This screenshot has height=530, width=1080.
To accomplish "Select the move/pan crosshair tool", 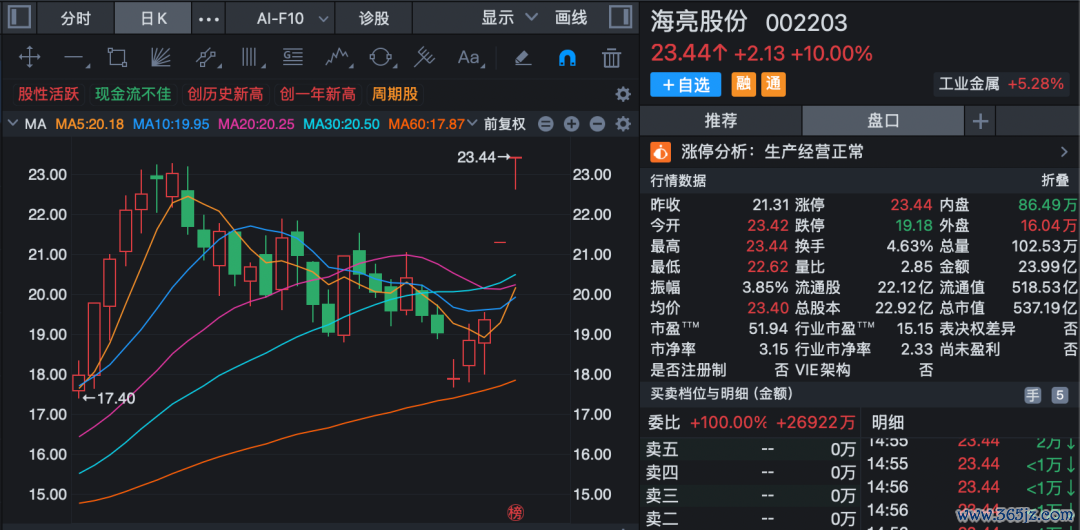I will [30, 57].
